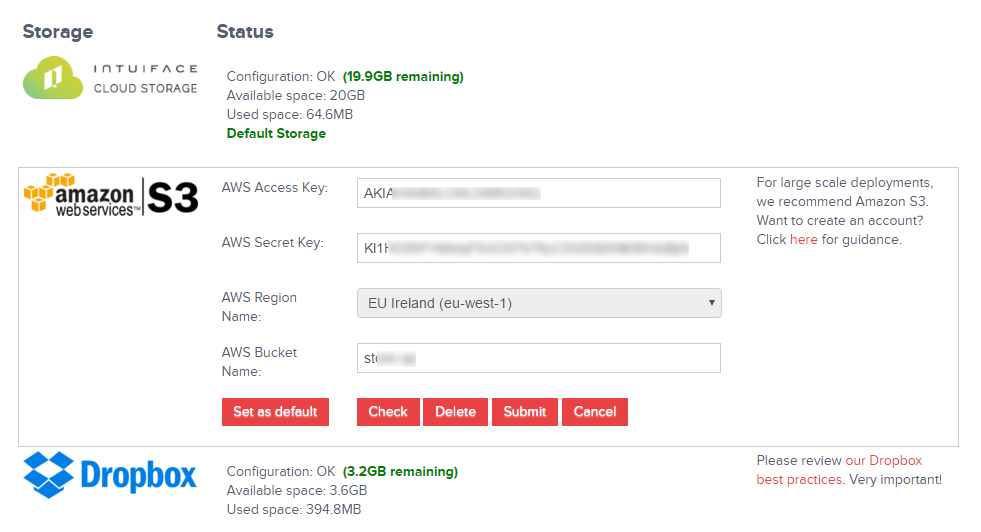Select the 'Used space: 394.8MB' text
This screenshot has width=981, height=532.
293,509
